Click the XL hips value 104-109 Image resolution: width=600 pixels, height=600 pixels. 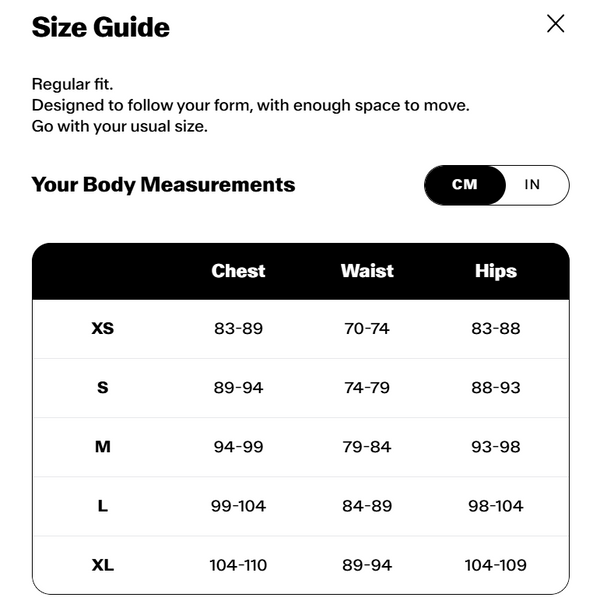pos(496,565)
